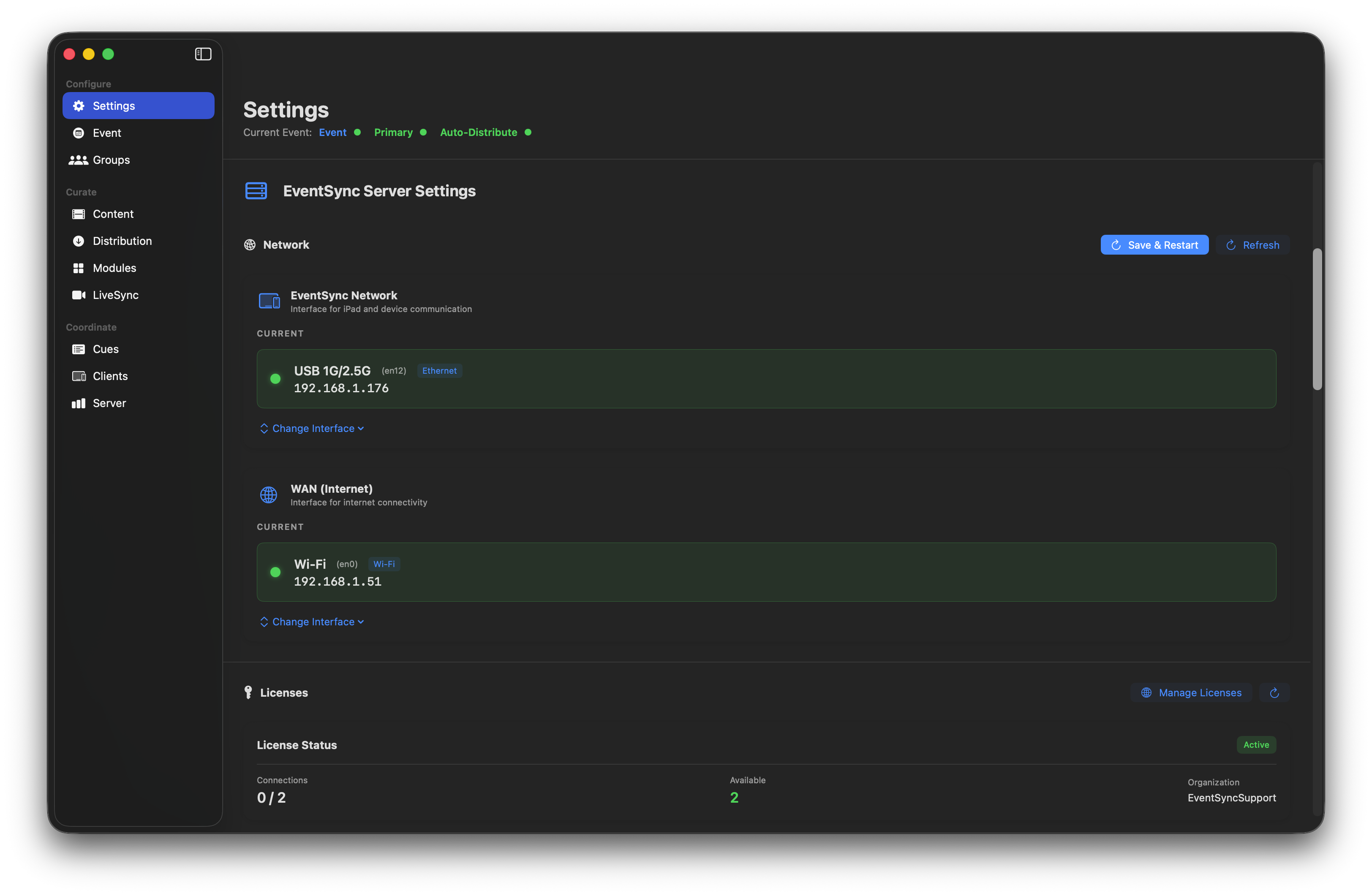Click the Settings gear icon in sidebar
1372x896 pixels.
[x=79, y=106]
